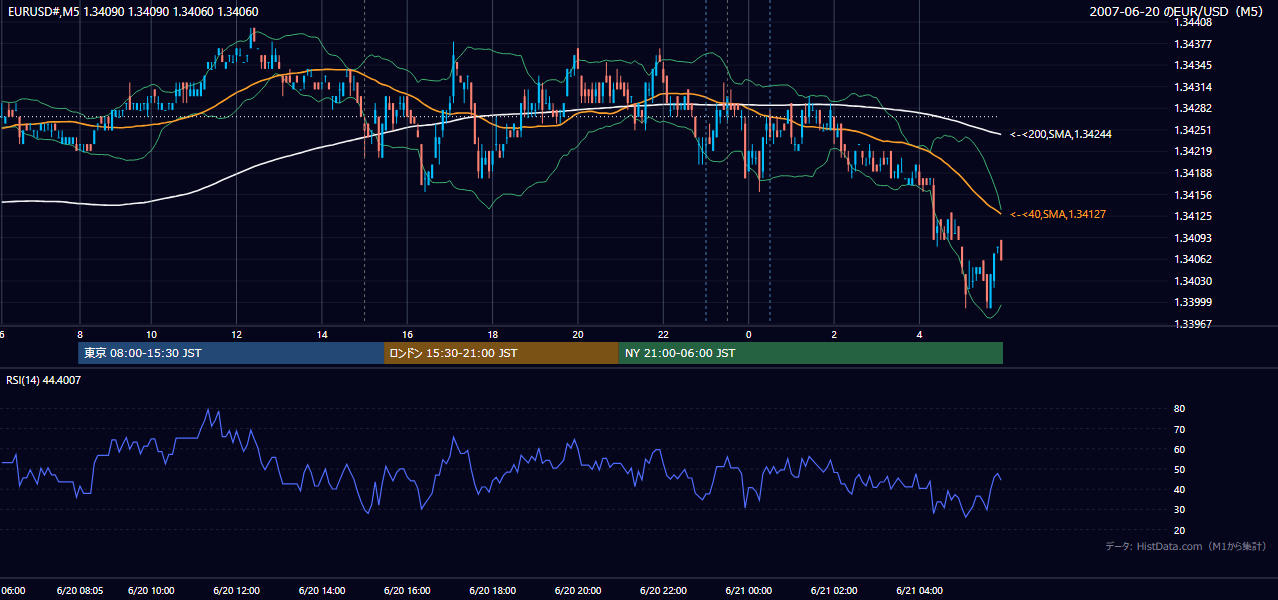Select the 40 SMA 1.34127 label

[x=1060, y=214]
